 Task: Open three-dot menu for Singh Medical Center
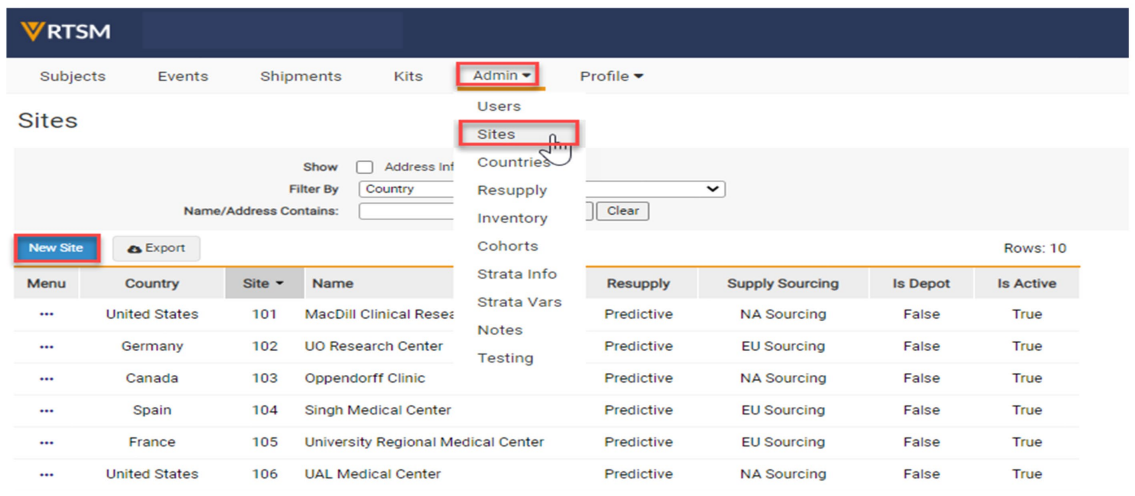coord(46,410)
